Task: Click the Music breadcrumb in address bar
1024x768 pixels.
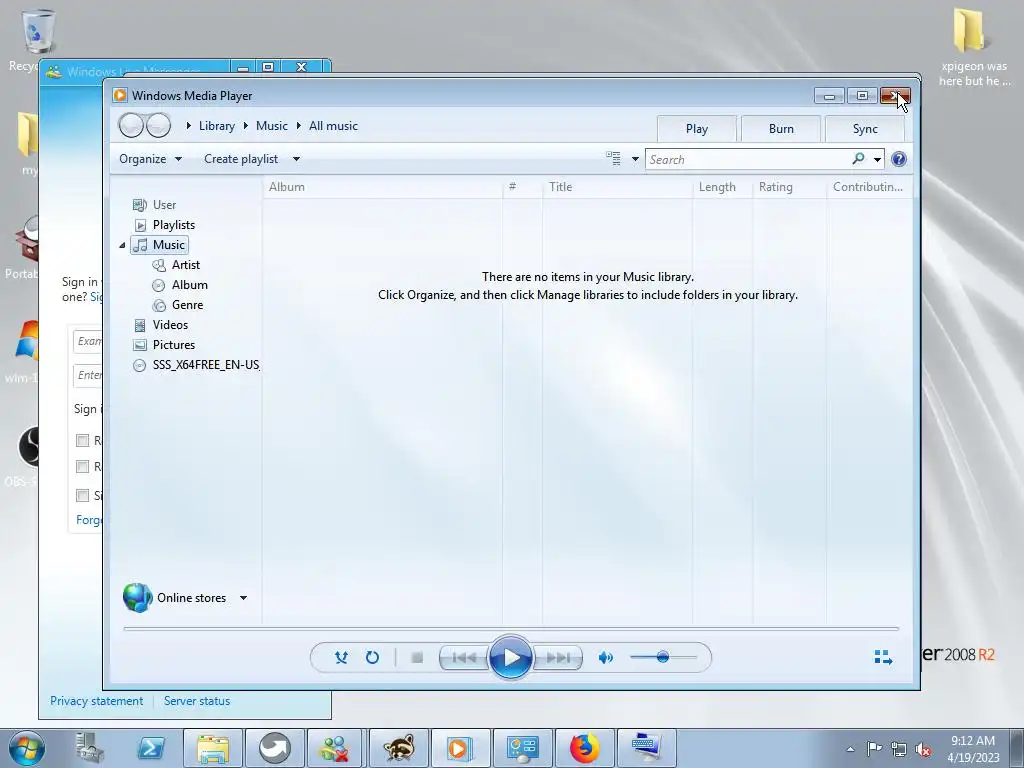Action: [272, 125]
